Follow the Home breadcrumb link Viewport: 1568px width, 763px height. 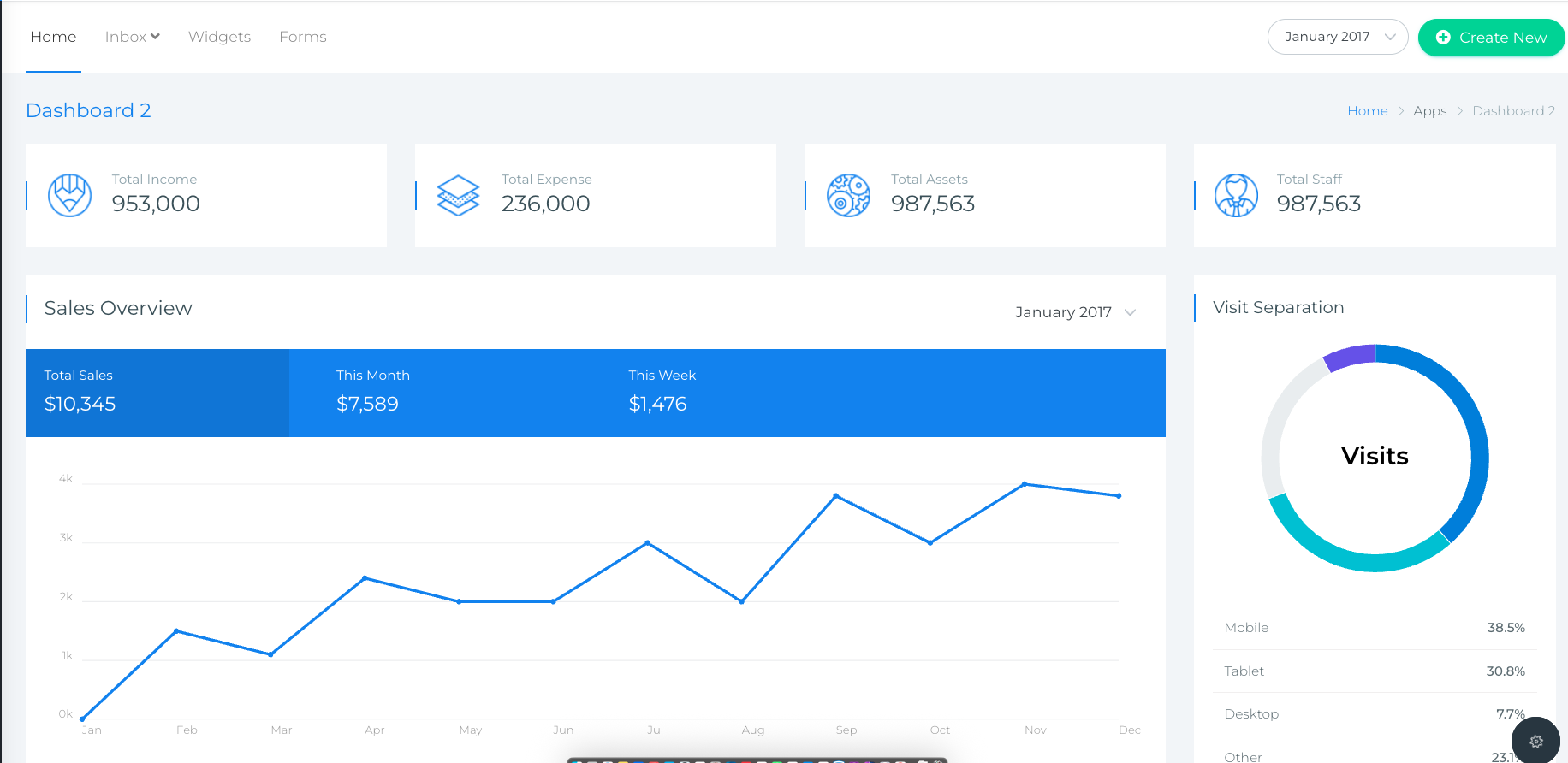click(1368, 111)
